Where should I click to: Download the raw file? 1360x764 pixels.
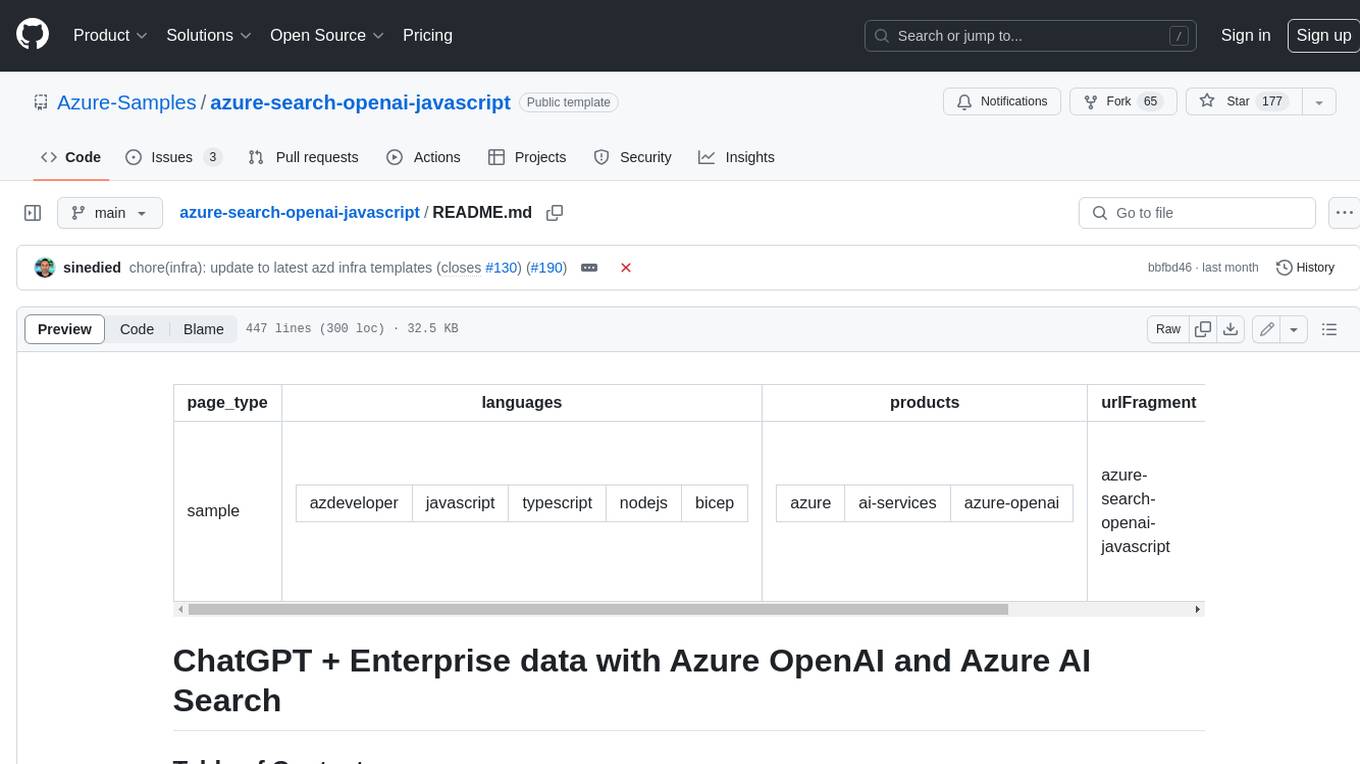click(1231, 329)
